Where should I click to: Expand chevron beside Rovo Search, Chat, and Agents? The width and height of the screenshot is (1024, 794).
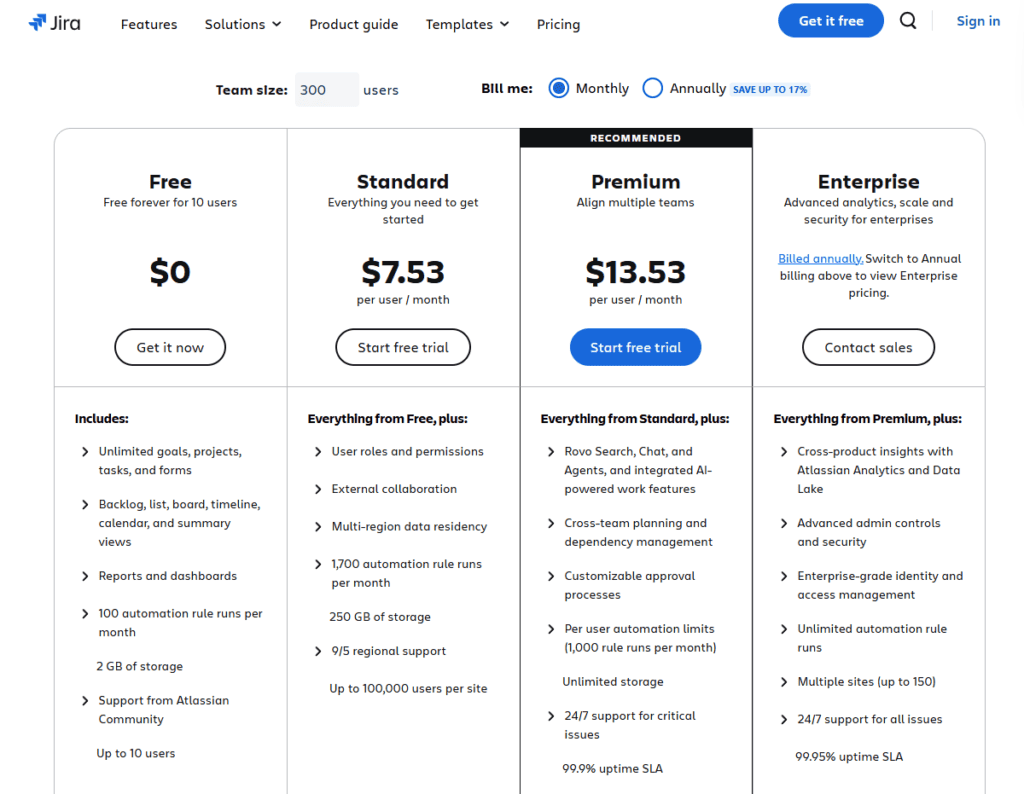(x=551, y=452)
